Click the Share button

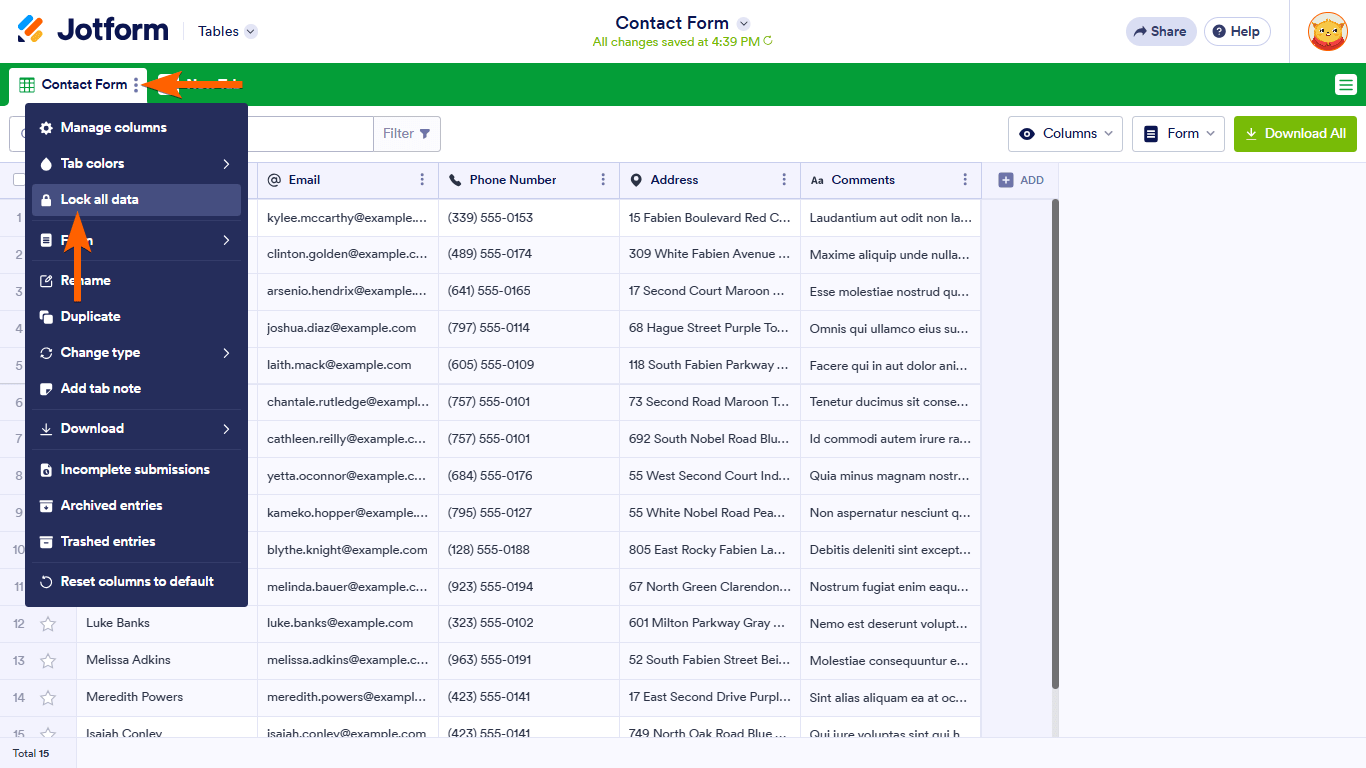pyautogui.click(x=1160, y=31)
